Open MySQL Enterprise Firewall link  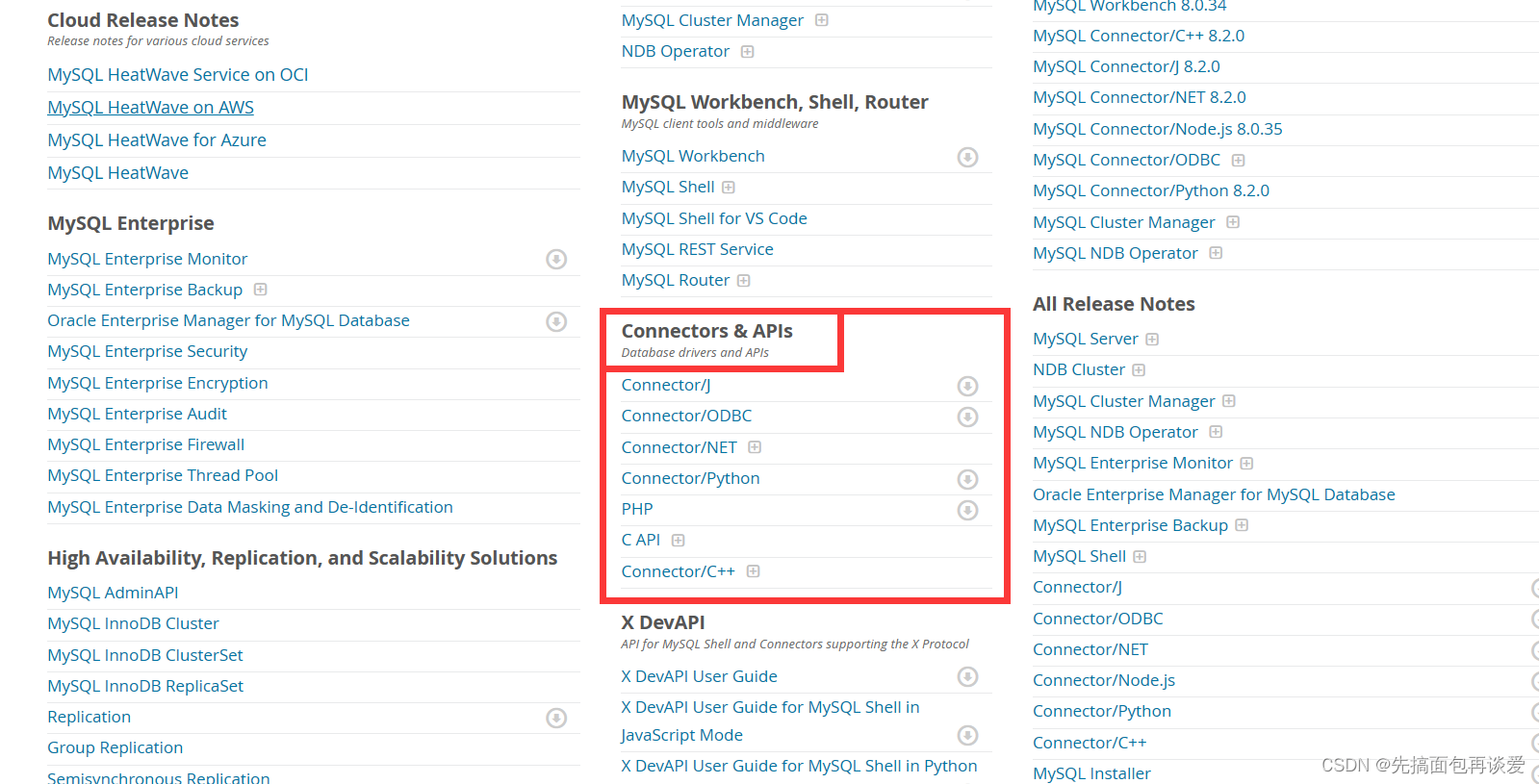146,444
